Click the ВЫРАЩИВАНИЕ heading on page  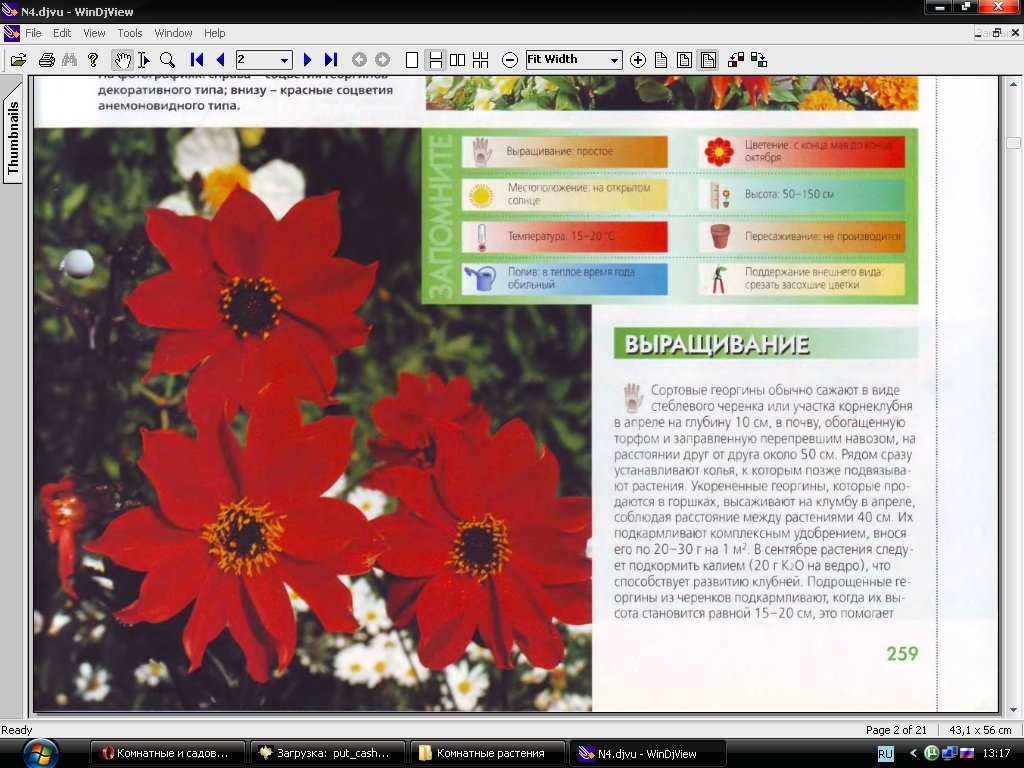pyautogui.click(x=717, y=344)
